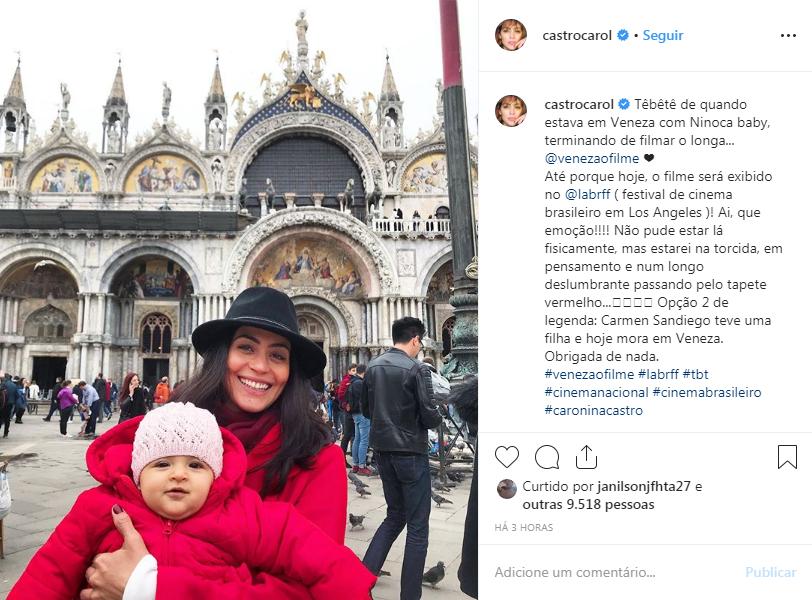This screenshot has height=600, width=812.
Task: Open the #cinemabrasileiro hashtag
Action: pos(707,392)
